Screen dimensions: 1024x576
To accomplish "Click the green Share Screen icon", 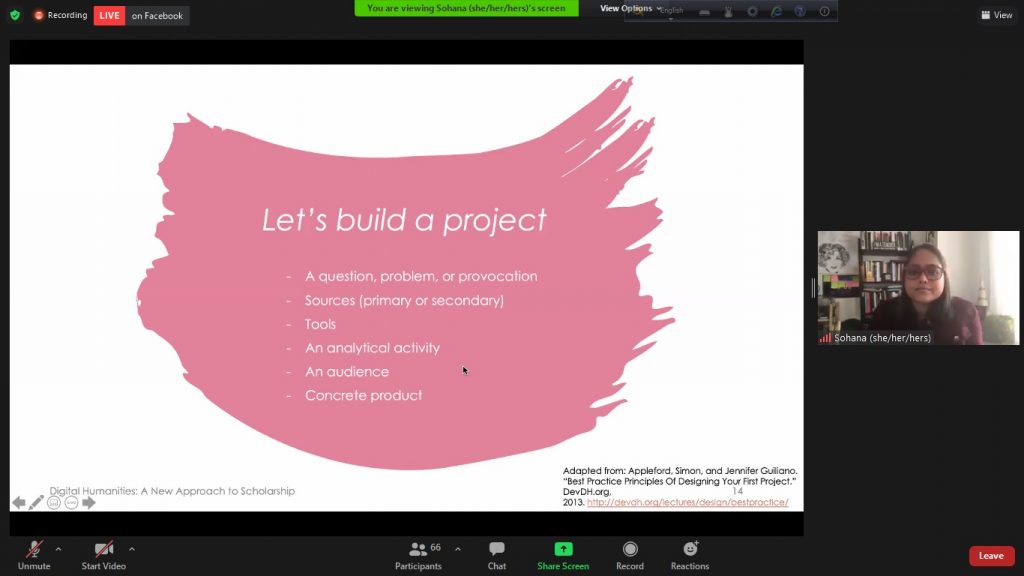I will [x=563, y=549].
